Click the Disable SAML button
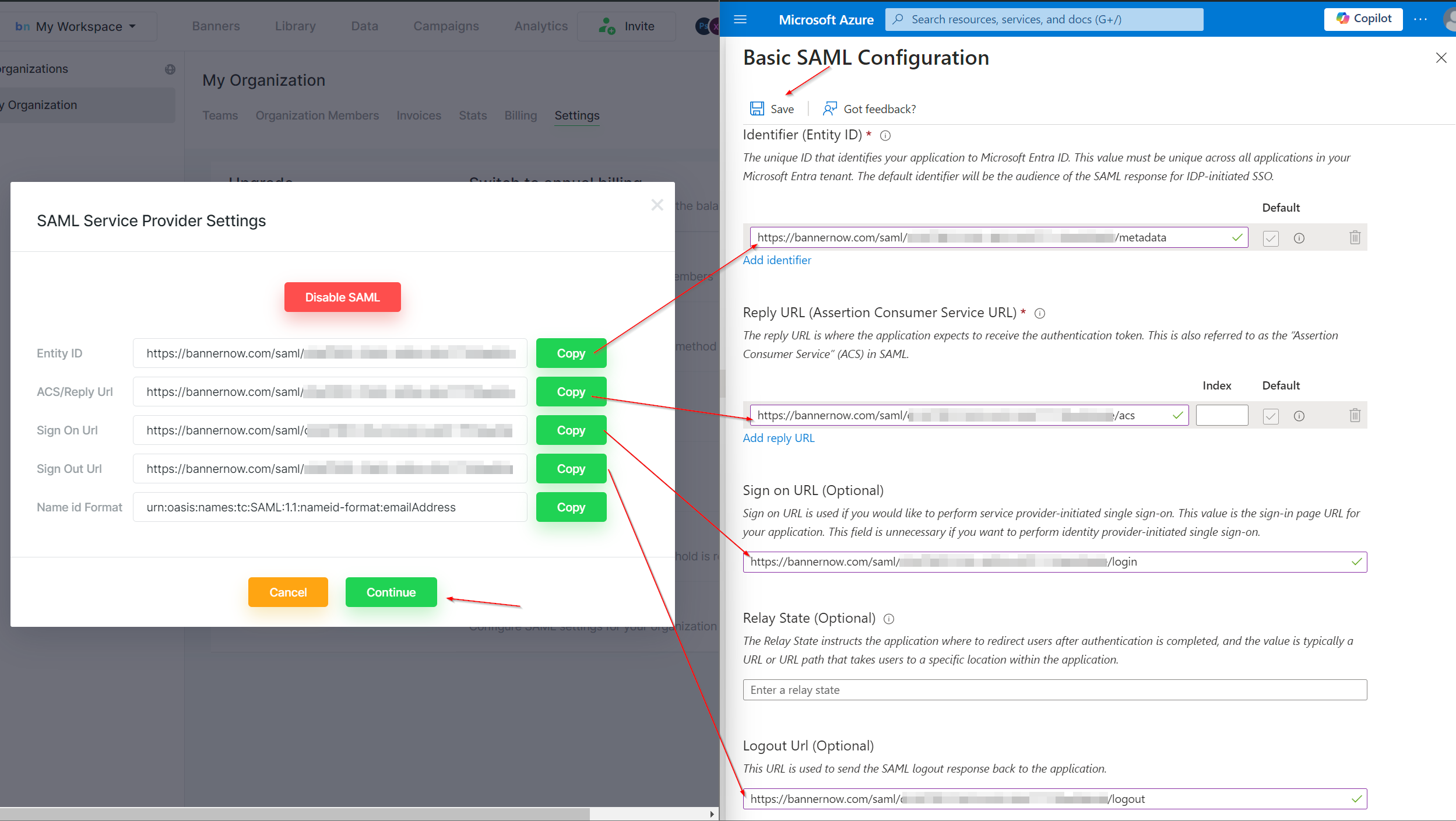 coord(342,297)
